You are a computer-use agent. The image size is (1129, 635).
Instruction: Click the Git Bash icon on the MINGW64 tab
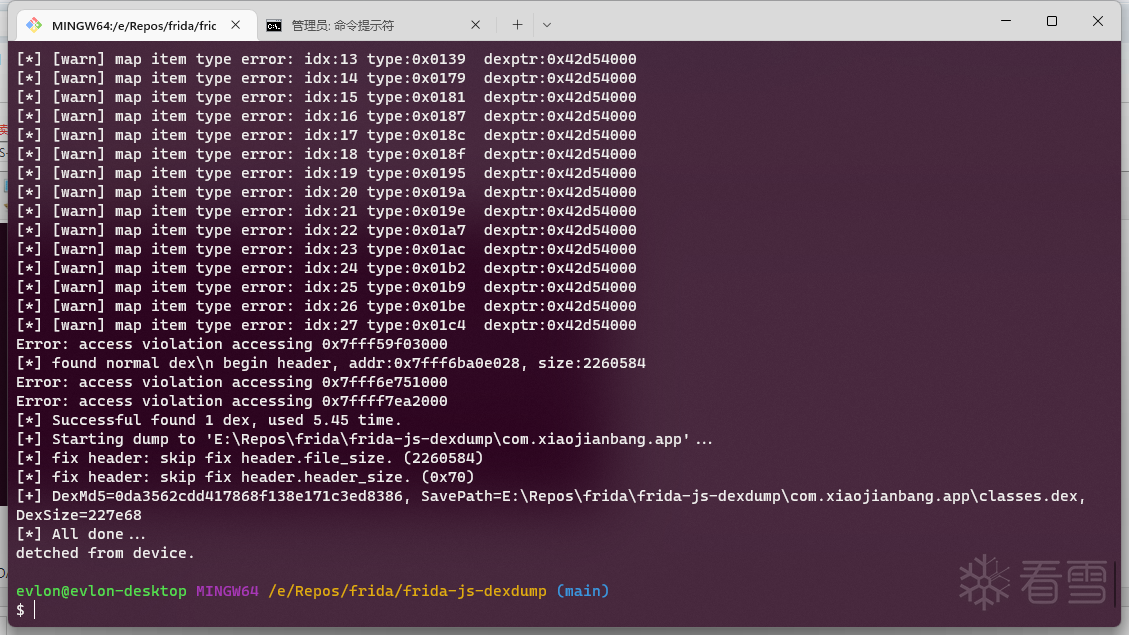34,25
